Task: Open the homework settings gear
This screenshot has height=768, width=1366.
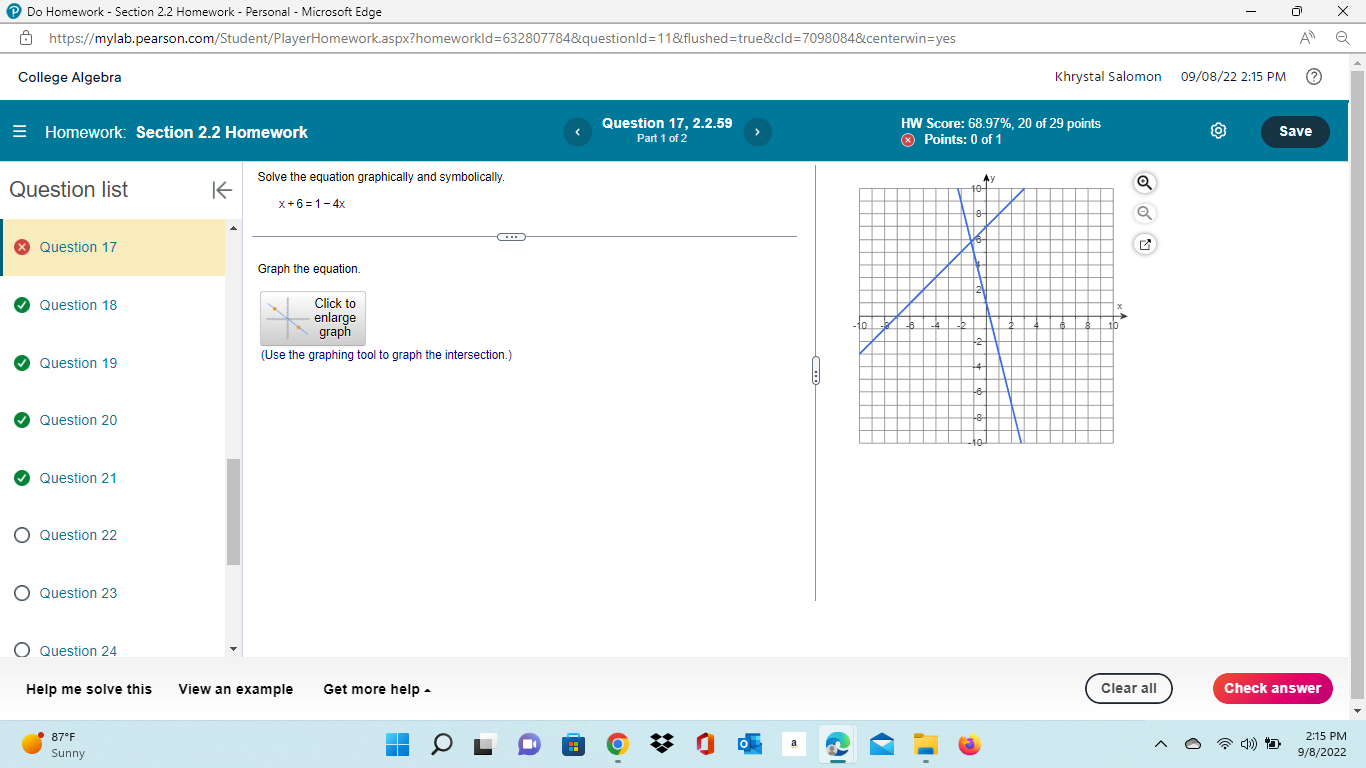Action: 1218,131
